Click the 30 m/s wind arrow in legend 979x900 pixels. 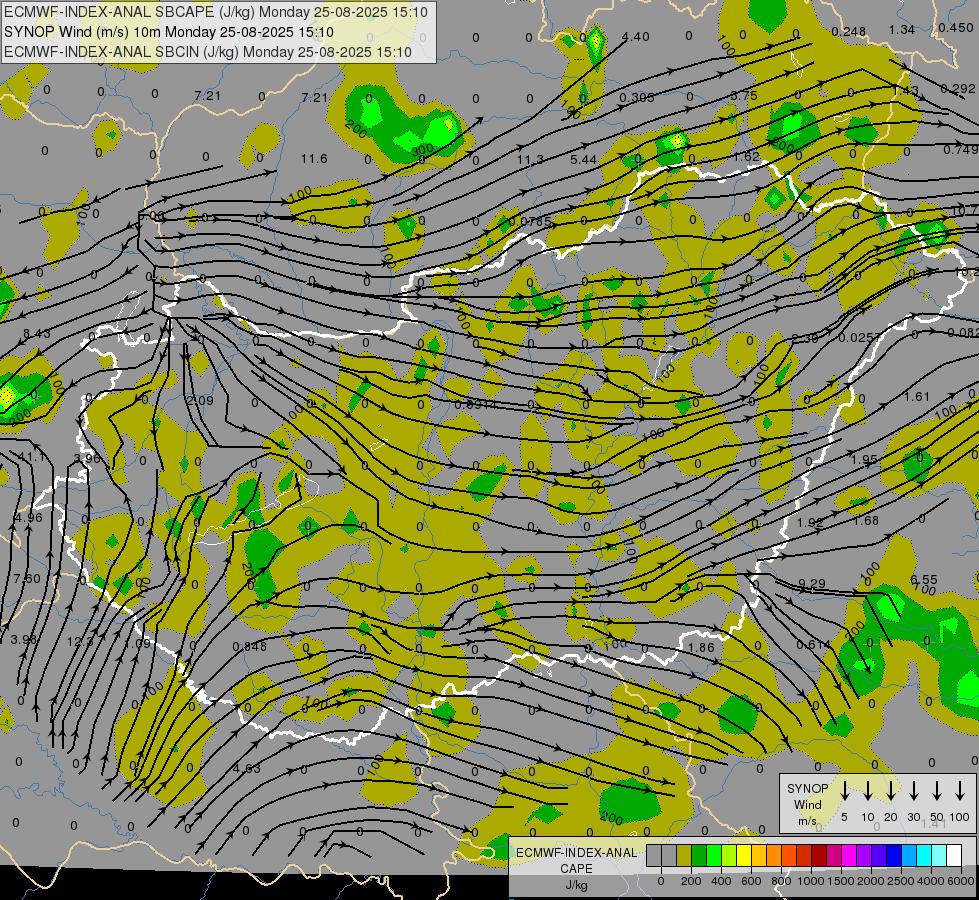[913, 791]
